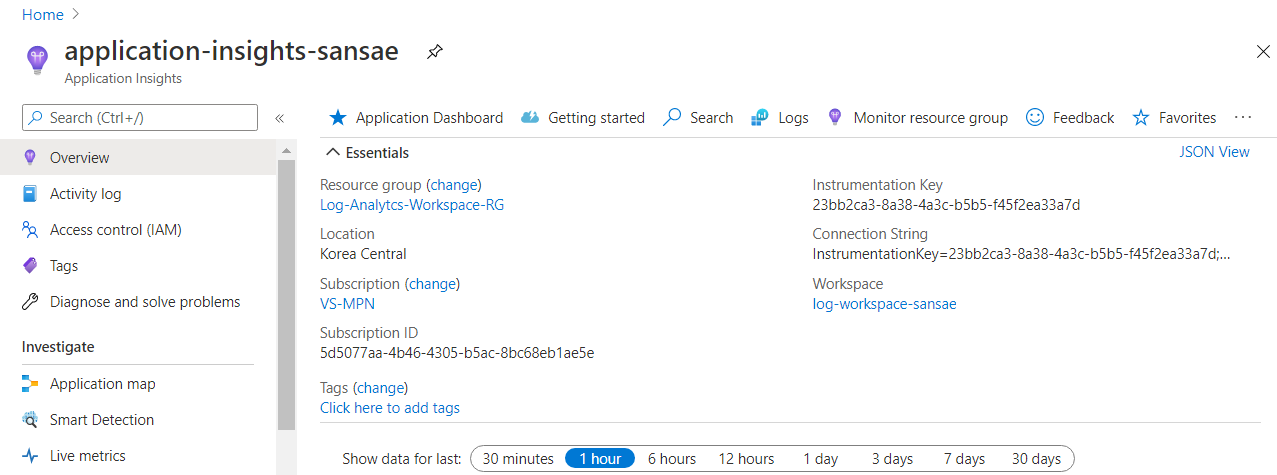Add resource to Favorites
This screenshot has width=1277, height=475.
[1174, 118]
